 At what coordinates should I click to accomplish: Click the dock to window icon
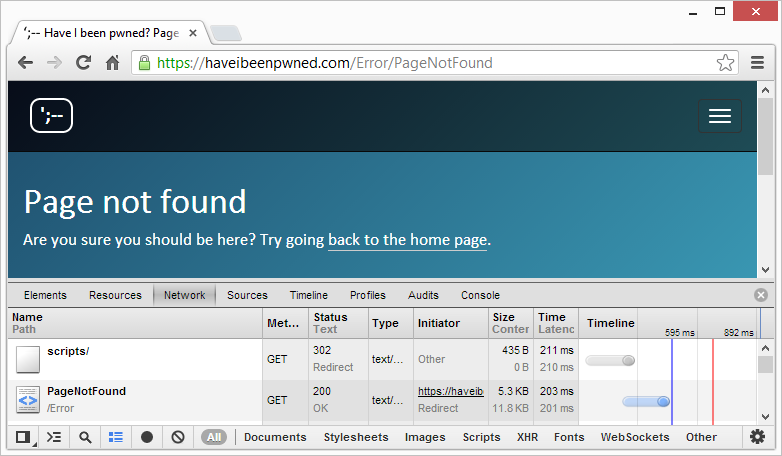click(23, 438)
